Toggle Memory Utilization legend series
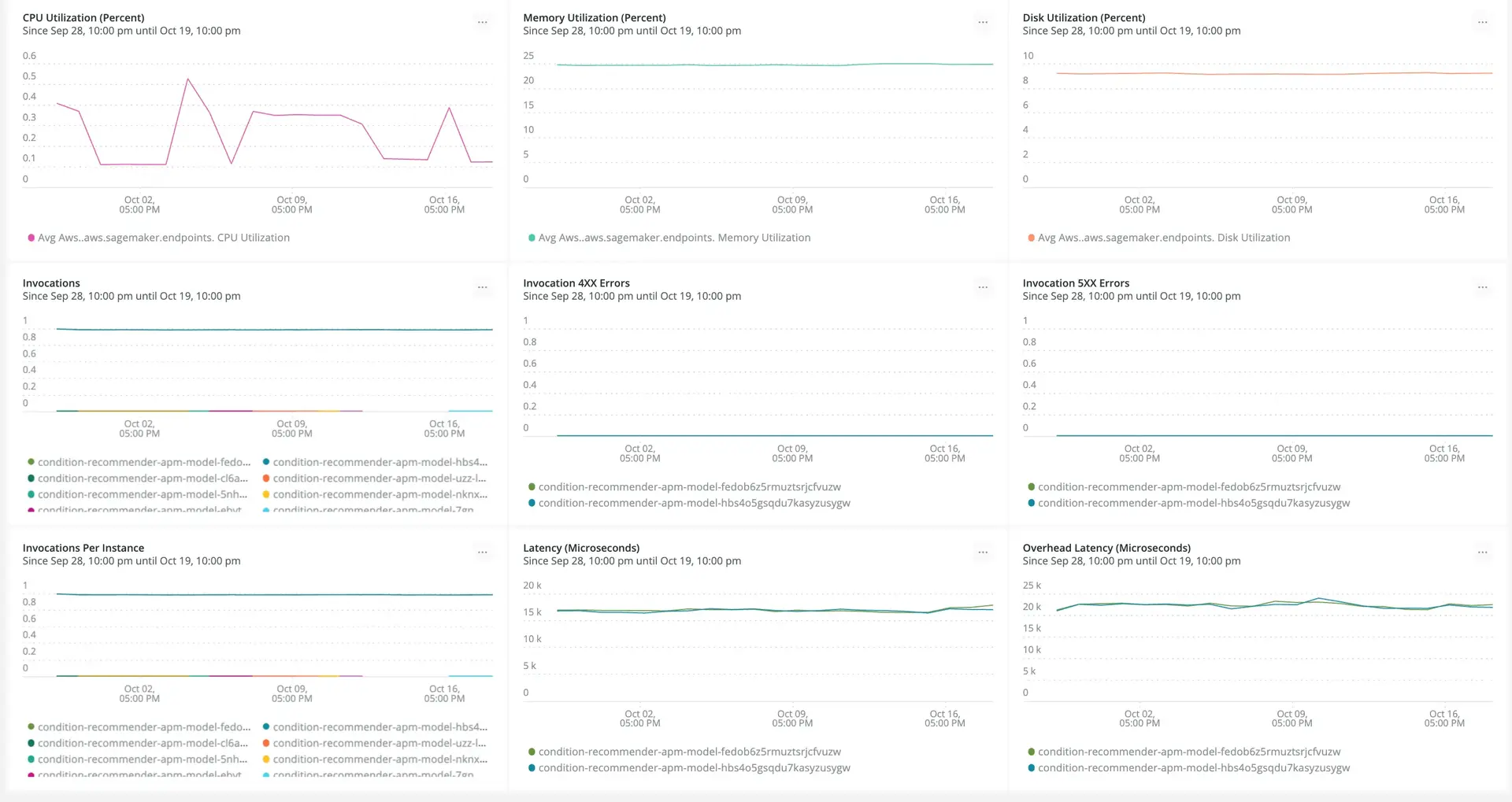 coord(674,238)
